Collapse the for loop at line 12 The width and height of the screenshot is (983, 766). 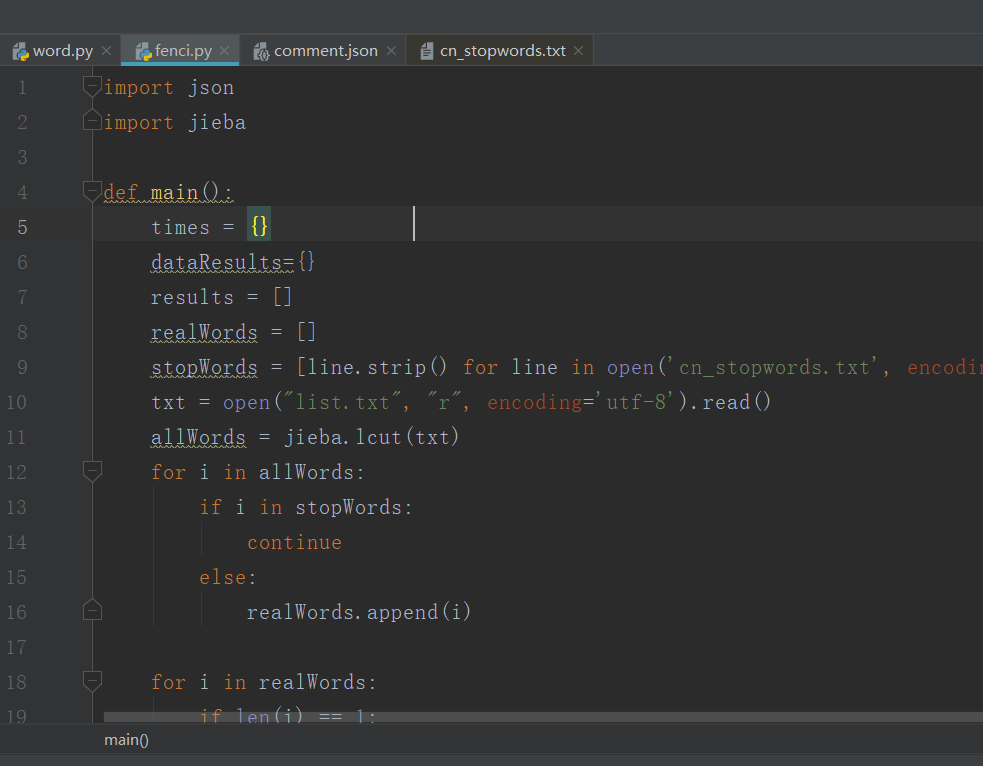(x=92, y=471)
